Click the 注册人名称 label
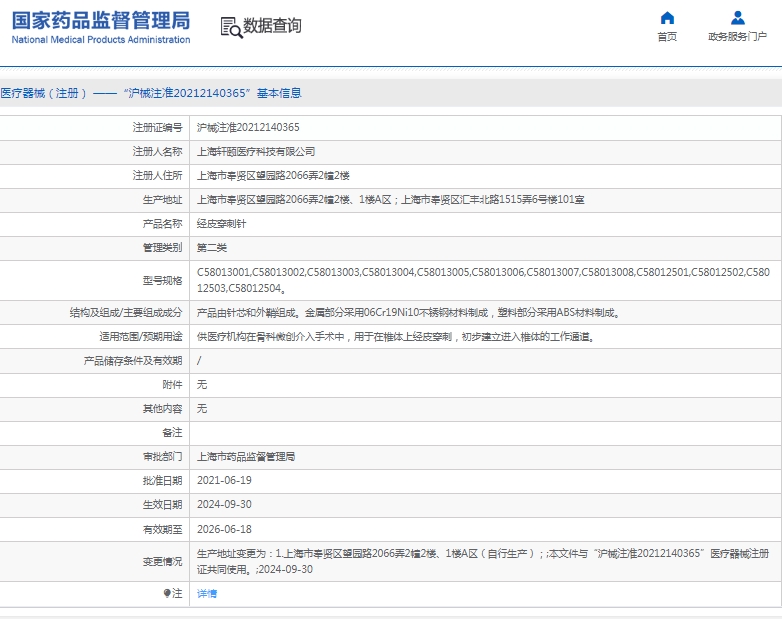 (158, 152)
